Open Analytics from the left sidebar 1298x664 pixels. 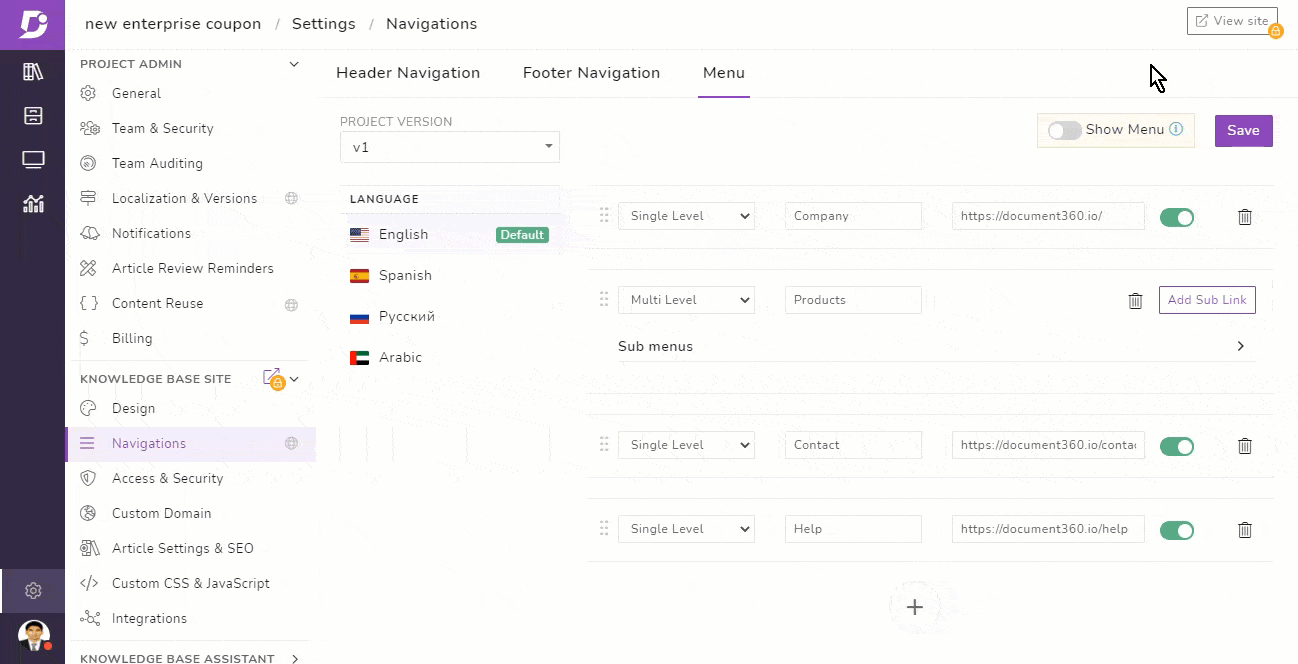click(33, 204)
